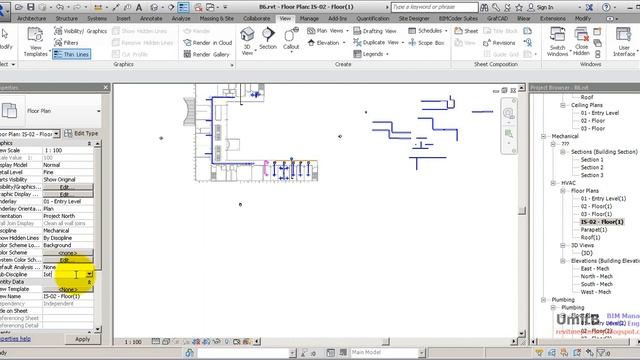Open the Help question mark icon
The width and height of the screenshot is (640, 360).
point(606,7)
